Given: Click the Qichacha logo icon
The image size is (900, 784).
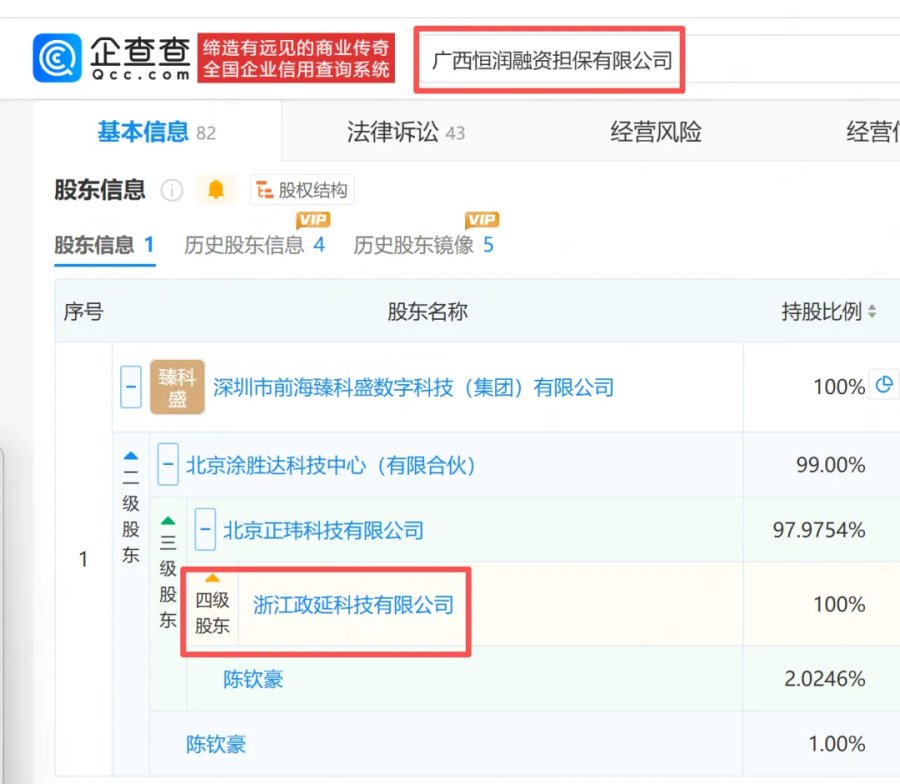Looking at the screenshot, I should pyautogui.click(x=57, y=58).
